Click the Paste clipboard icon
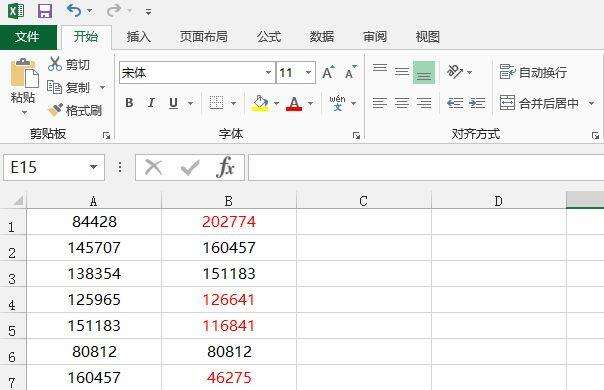 [x=24, y=73]
